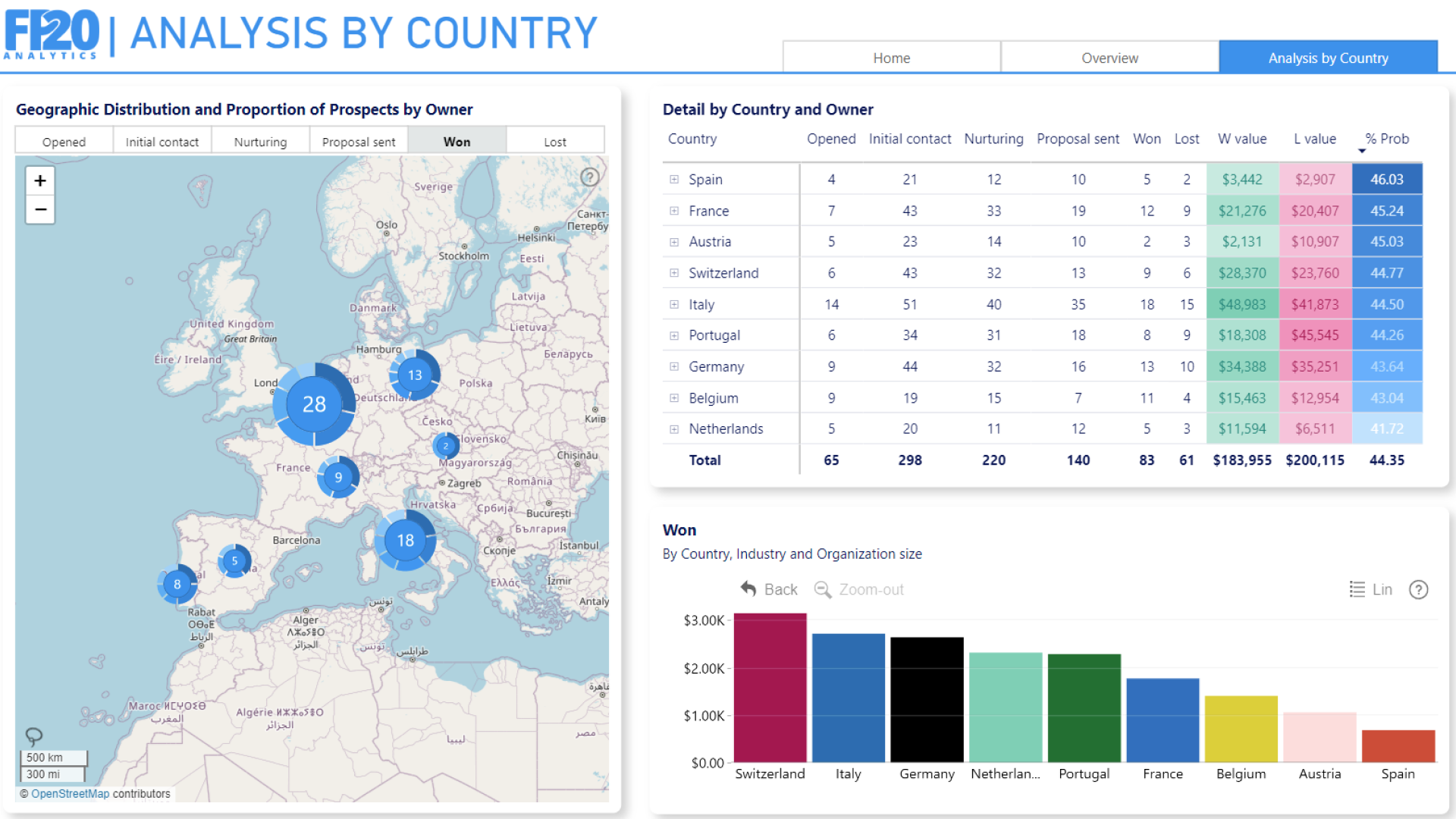Switch map to Nurturing stage
1456x819 pixels.
coord(260,141)
